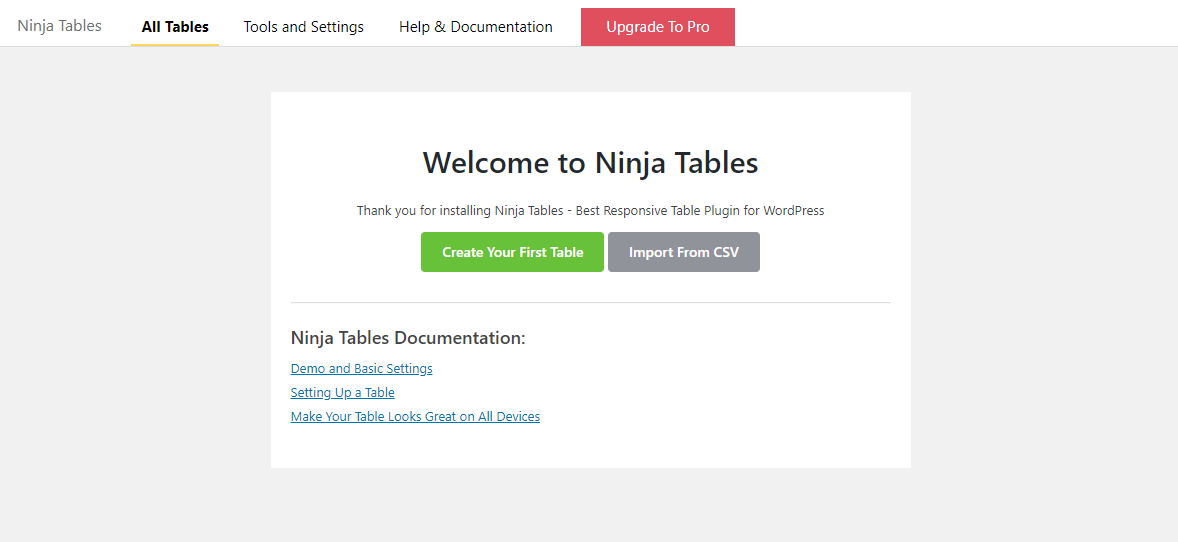Click the 'Thank you for installing' text
The image size is (1178, 542).
point(591,210)
